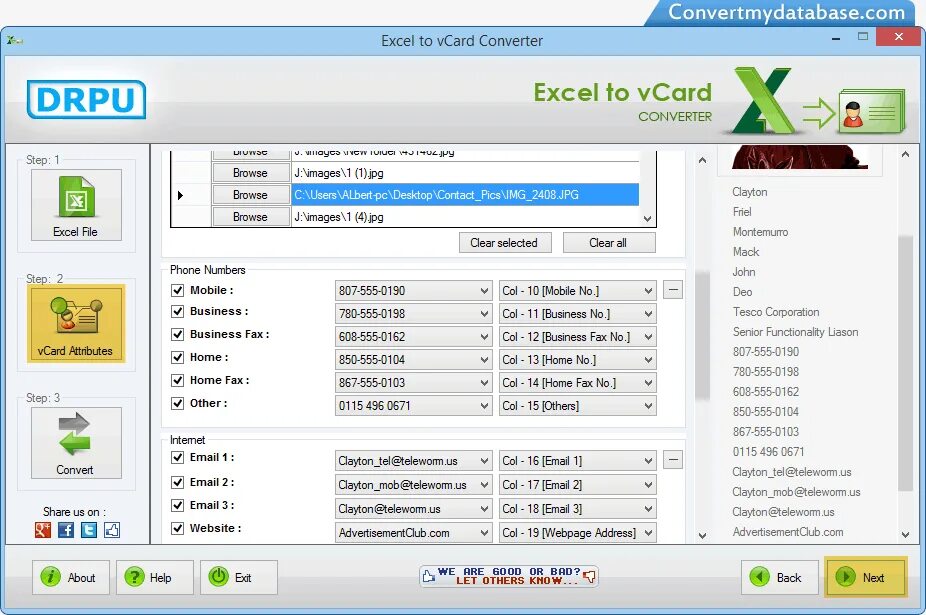Open the Excel File step icon
The image size is (926, 615).
76,205
